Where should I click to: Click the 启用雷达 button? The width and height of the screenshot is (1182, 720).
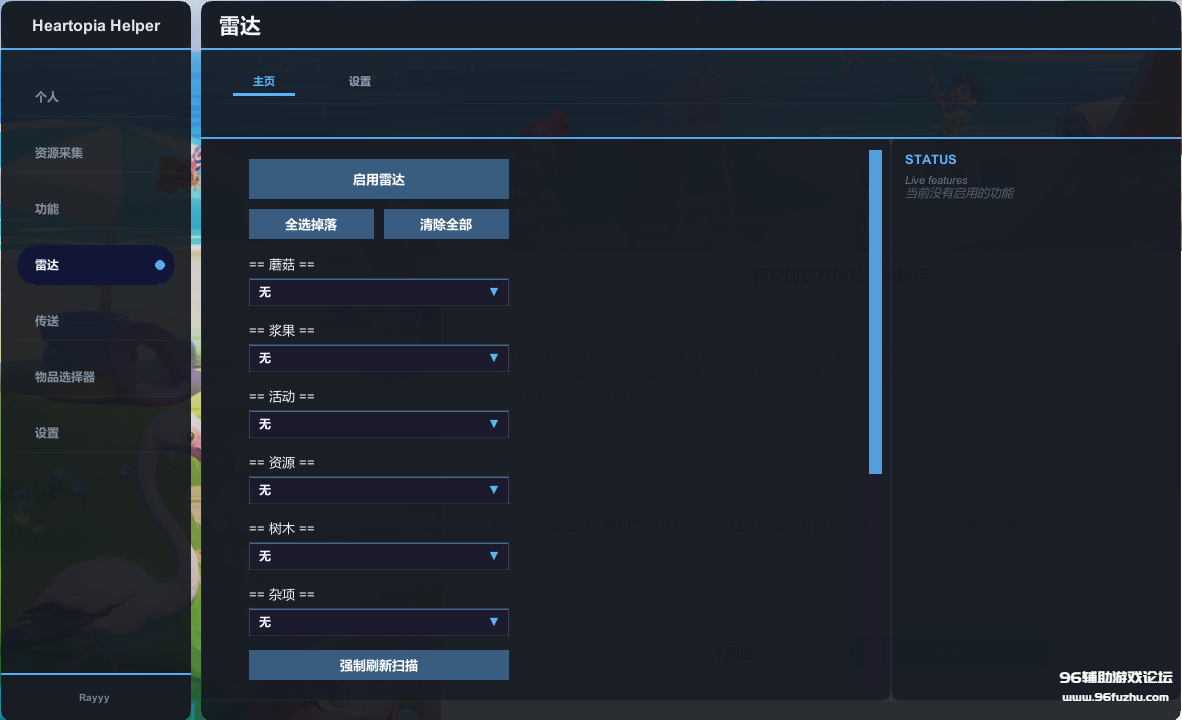[378, 180]
